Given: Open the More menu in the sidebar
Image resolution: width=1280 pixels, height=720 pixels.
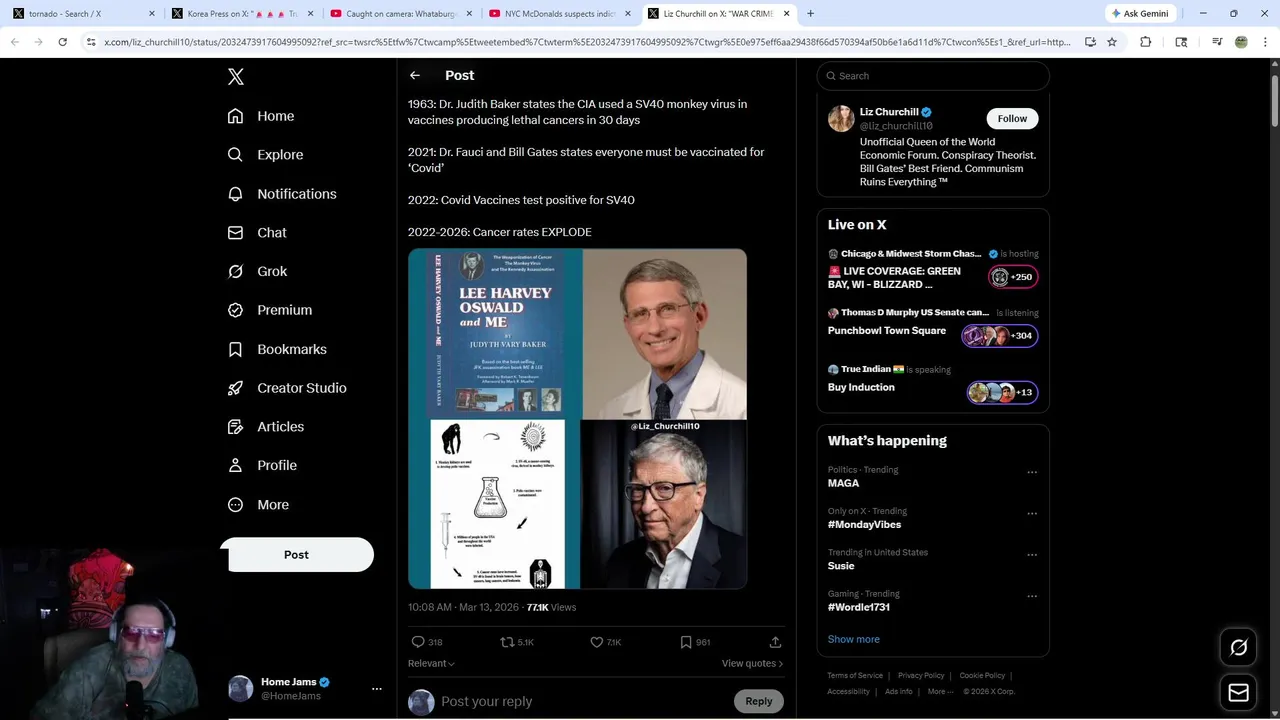Looking at the screenshot, I should (x=258, y=505).
